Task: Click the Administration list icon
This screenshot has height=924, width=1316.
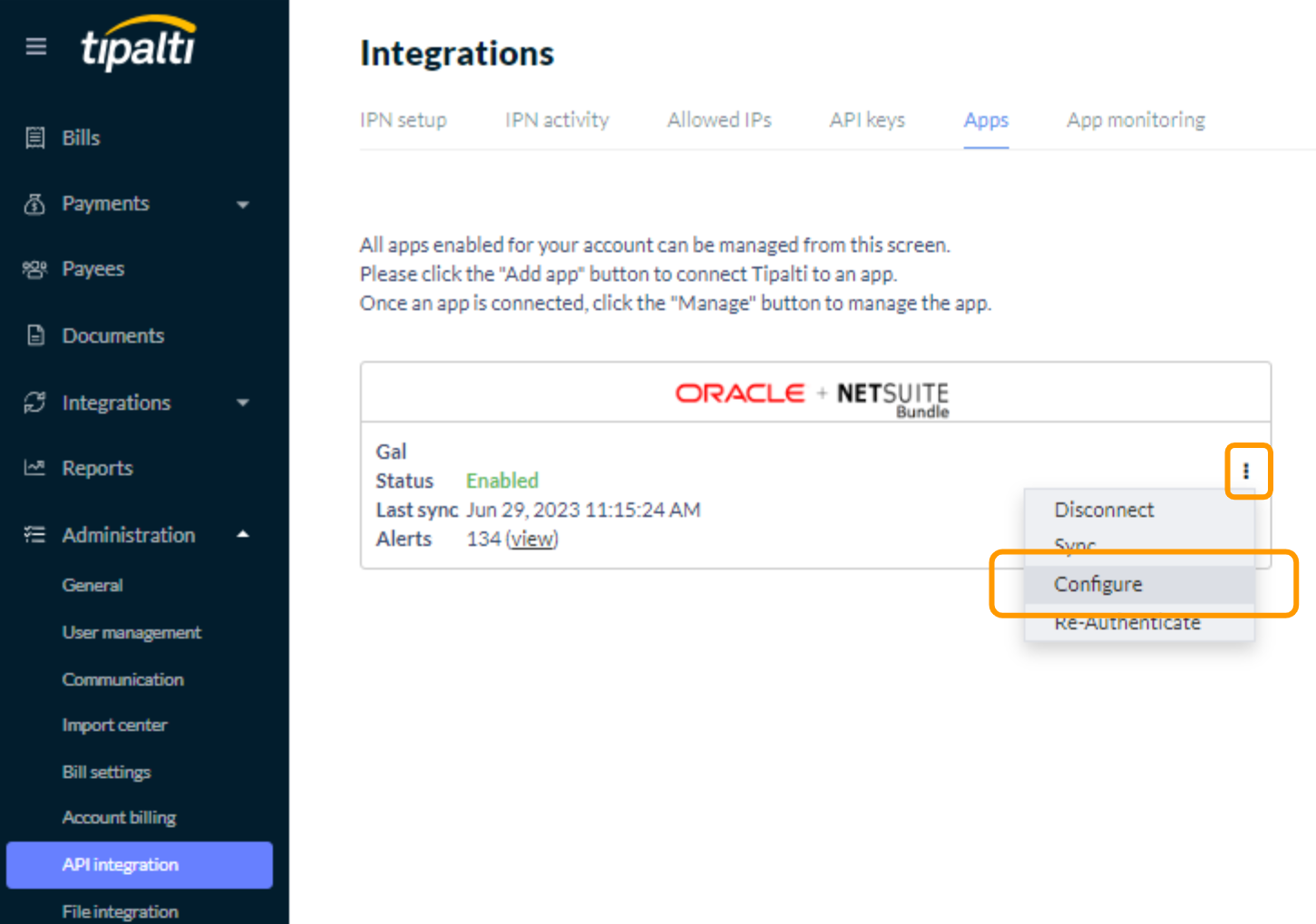Action: pos(35,535)
